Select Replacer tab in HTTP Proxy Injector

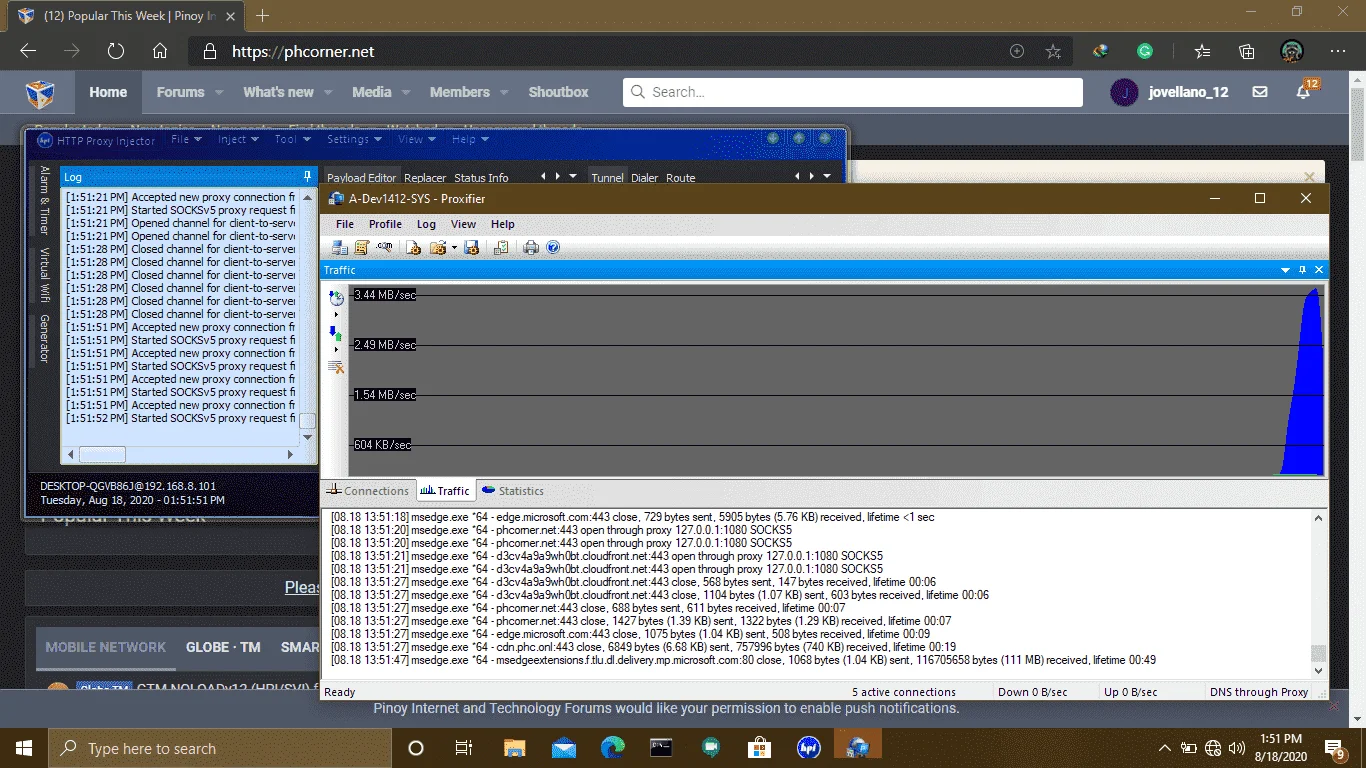pos(425,177)
